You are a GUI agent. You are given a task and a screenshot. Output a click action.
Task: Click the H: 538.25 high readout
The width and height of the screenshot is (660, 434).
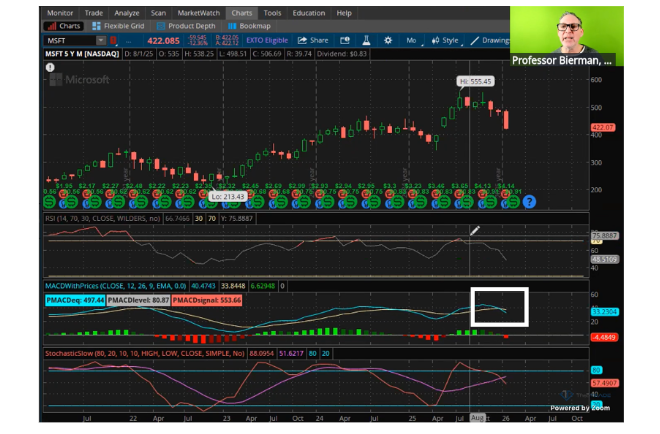point(199,54)
